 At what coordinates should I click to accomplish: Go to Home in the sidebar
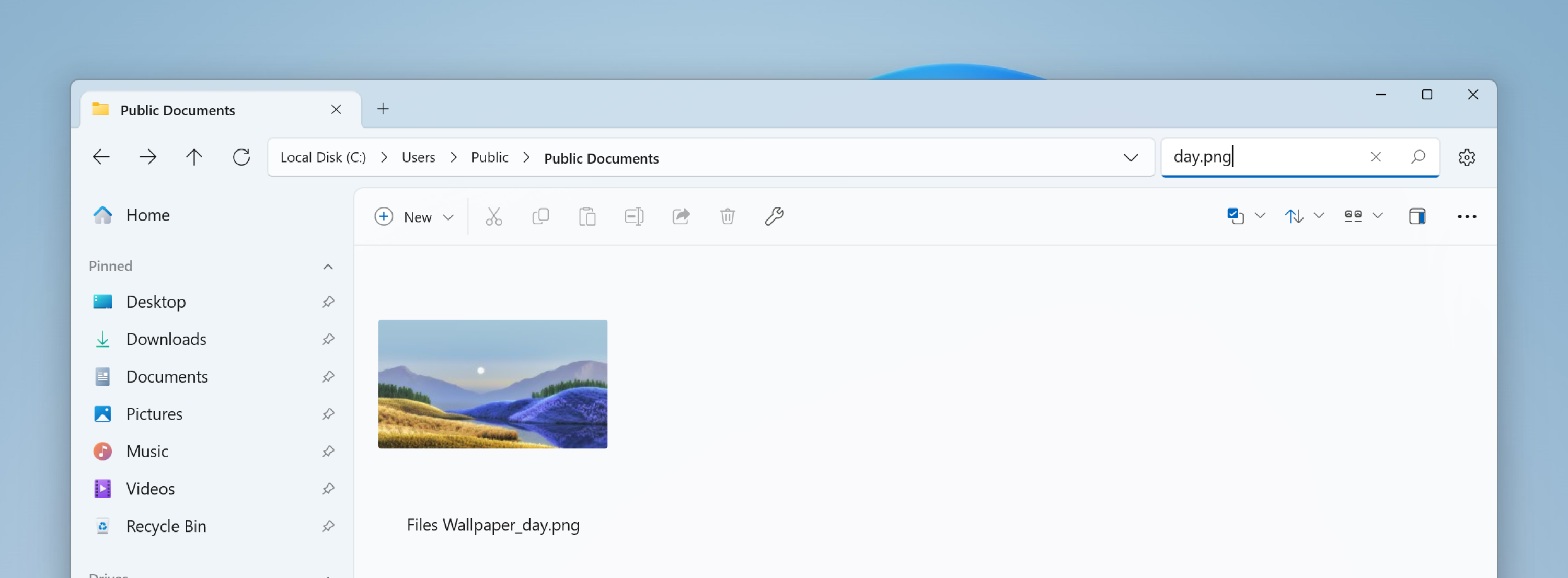(x=148, y=215)
